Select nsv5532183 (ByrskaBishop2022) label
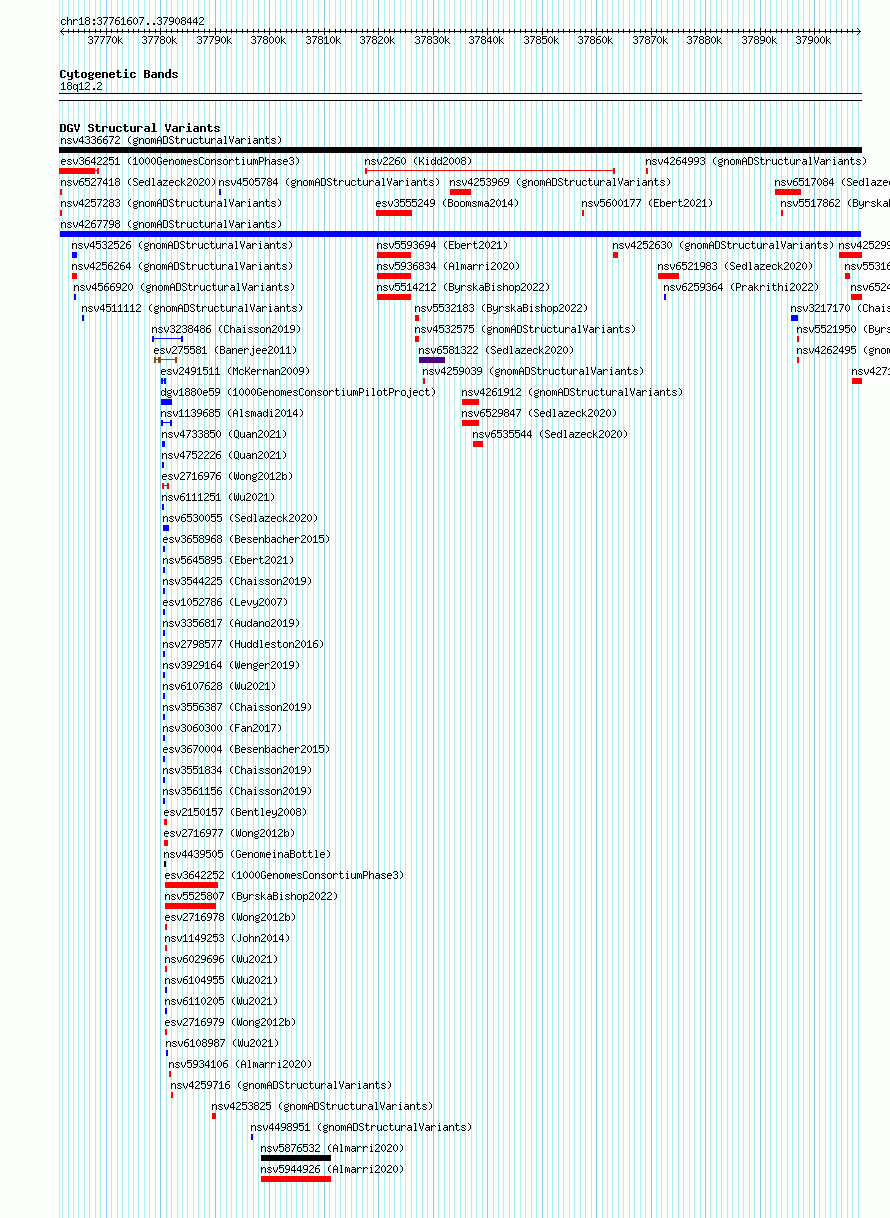This screenshot has height=1218, width=890. click(x=502, y=308)
